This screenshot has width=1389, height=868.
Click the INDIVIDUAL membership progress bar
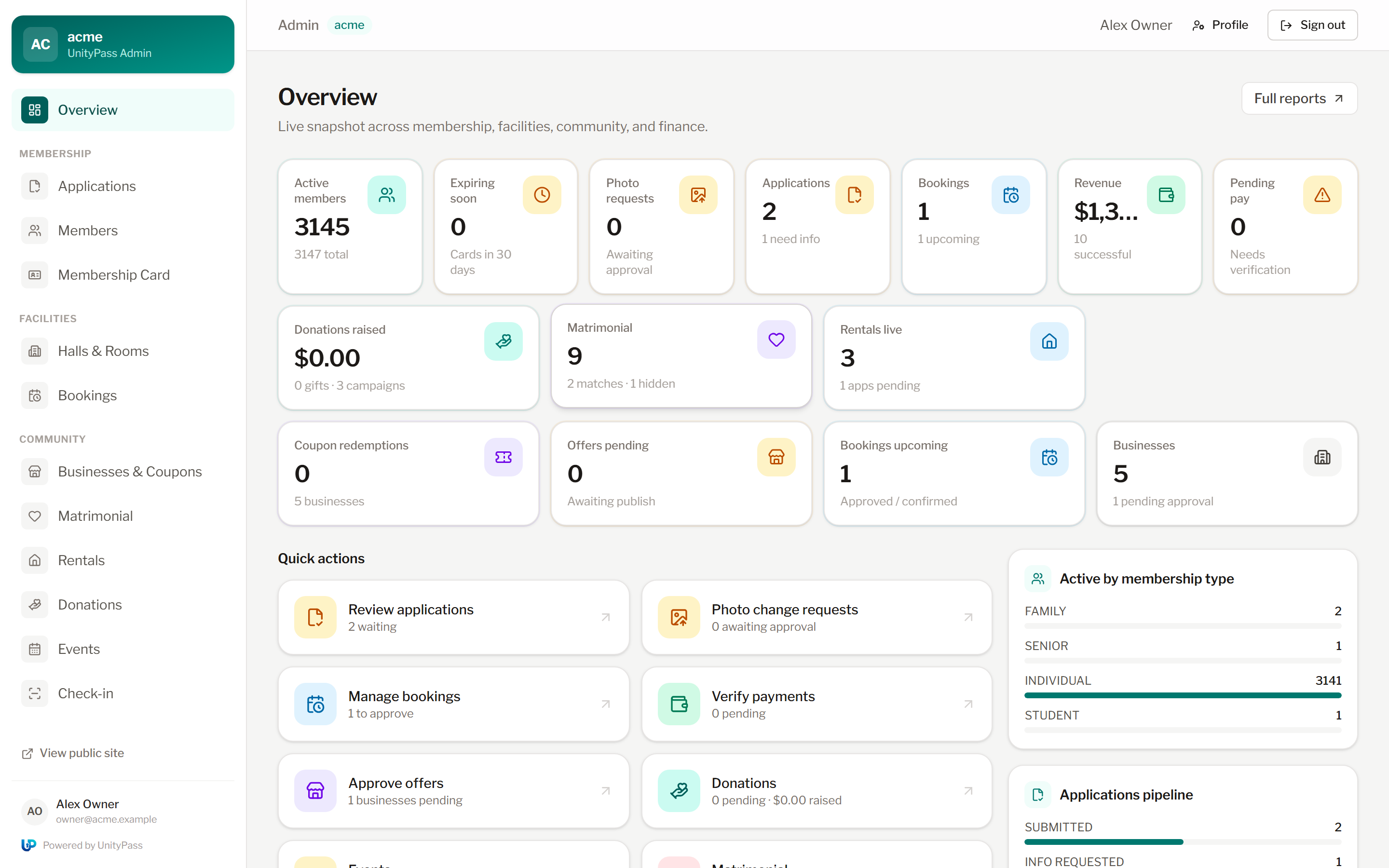coord(1183,695)
